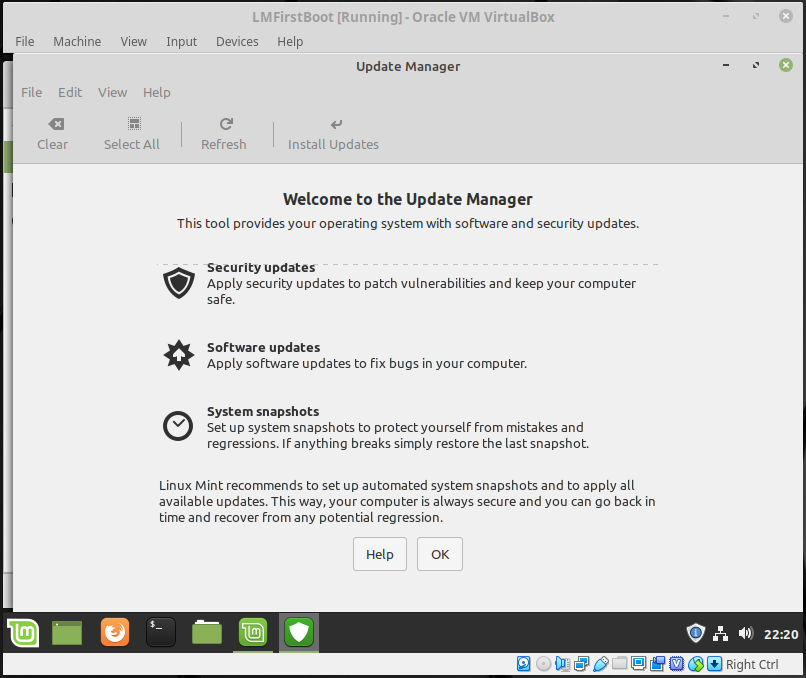Screen dimensions: 806x678
Task: Click the Security updates heading
Action: (x=261, y=268)
